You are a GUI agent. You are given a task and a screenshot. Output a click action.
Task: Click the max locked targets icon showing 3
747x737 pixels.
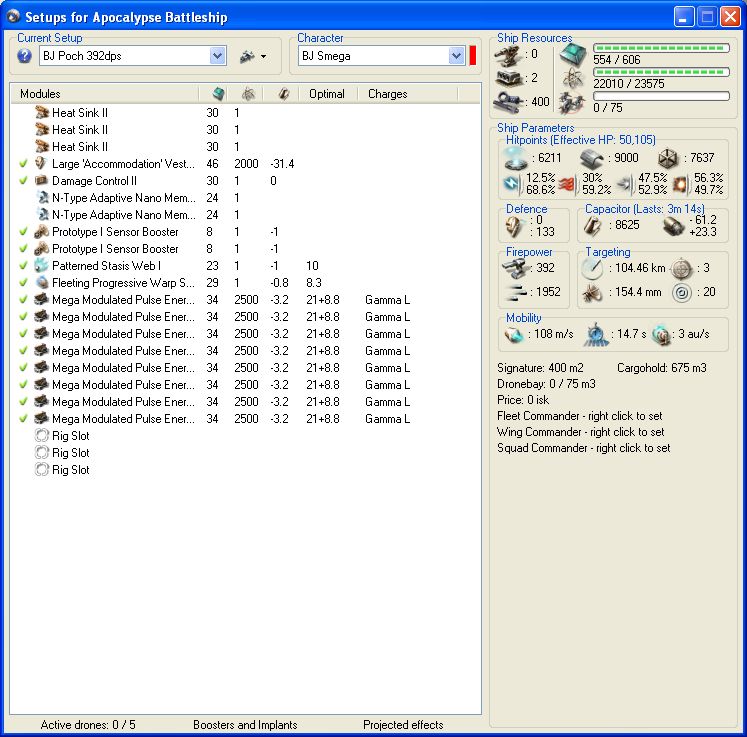tap(681, 269)
